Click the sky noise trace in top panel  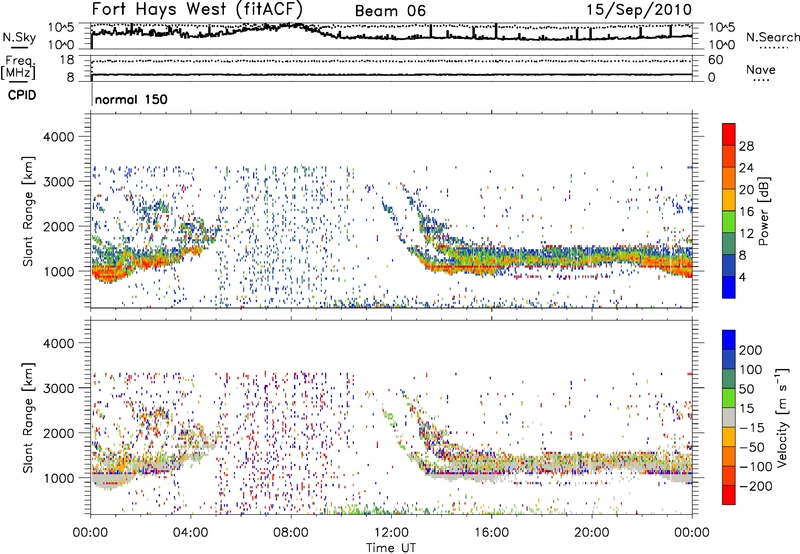click(391, 35)
